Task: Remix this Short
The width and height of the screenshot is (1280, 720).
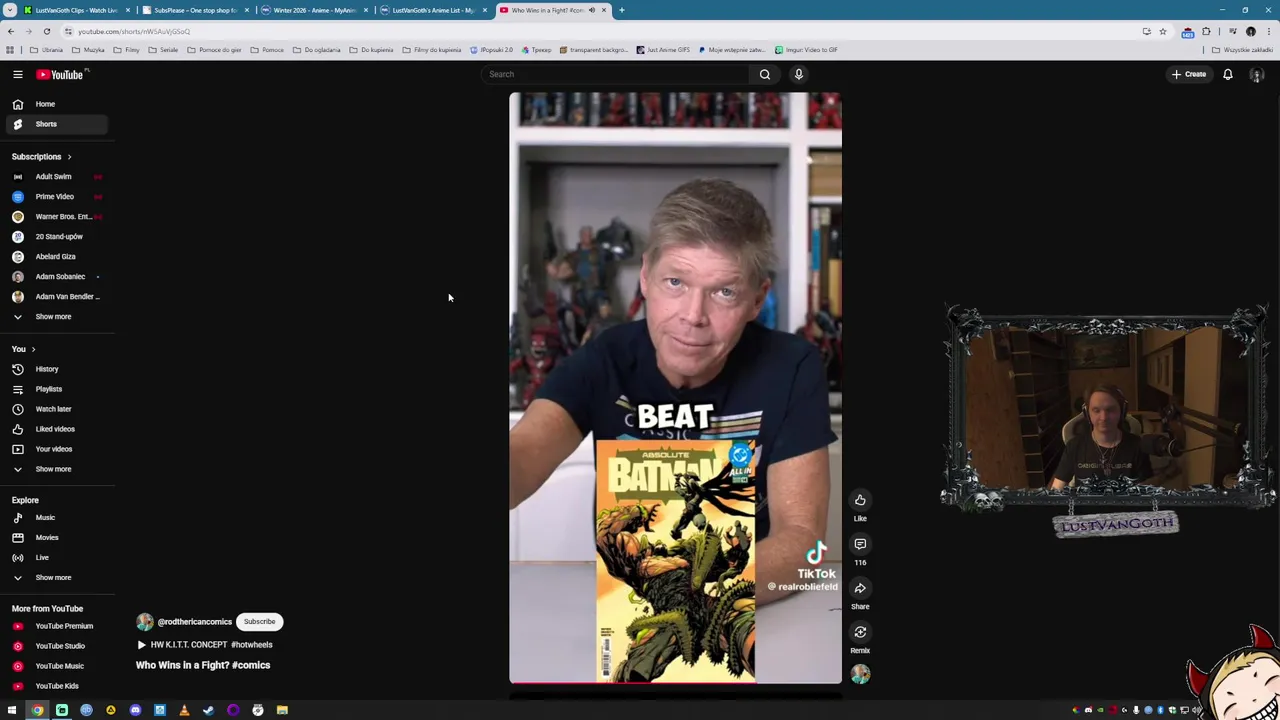Action: click(x=860, y=632)
